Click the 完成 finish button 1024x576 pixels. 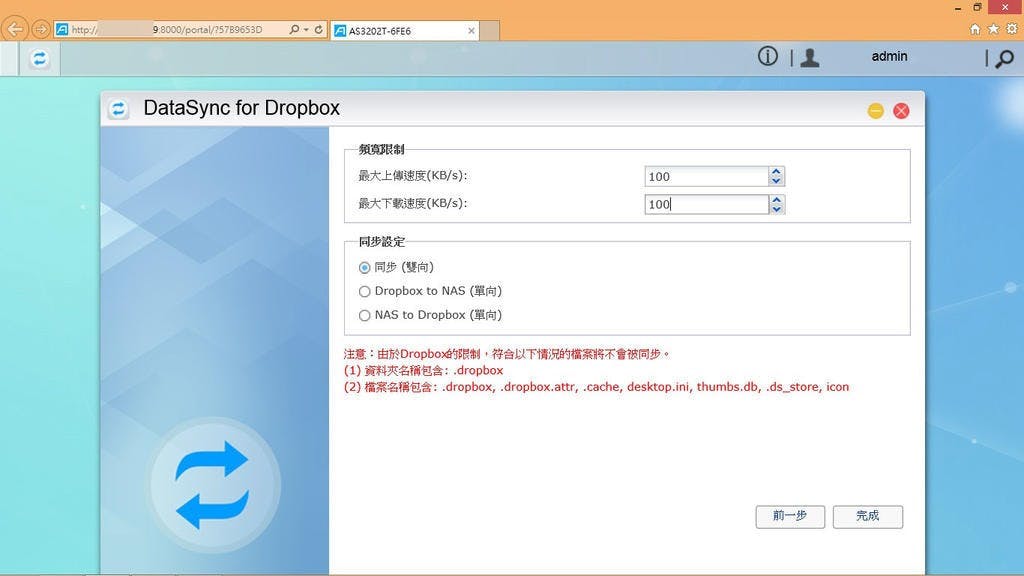point(867,516)
